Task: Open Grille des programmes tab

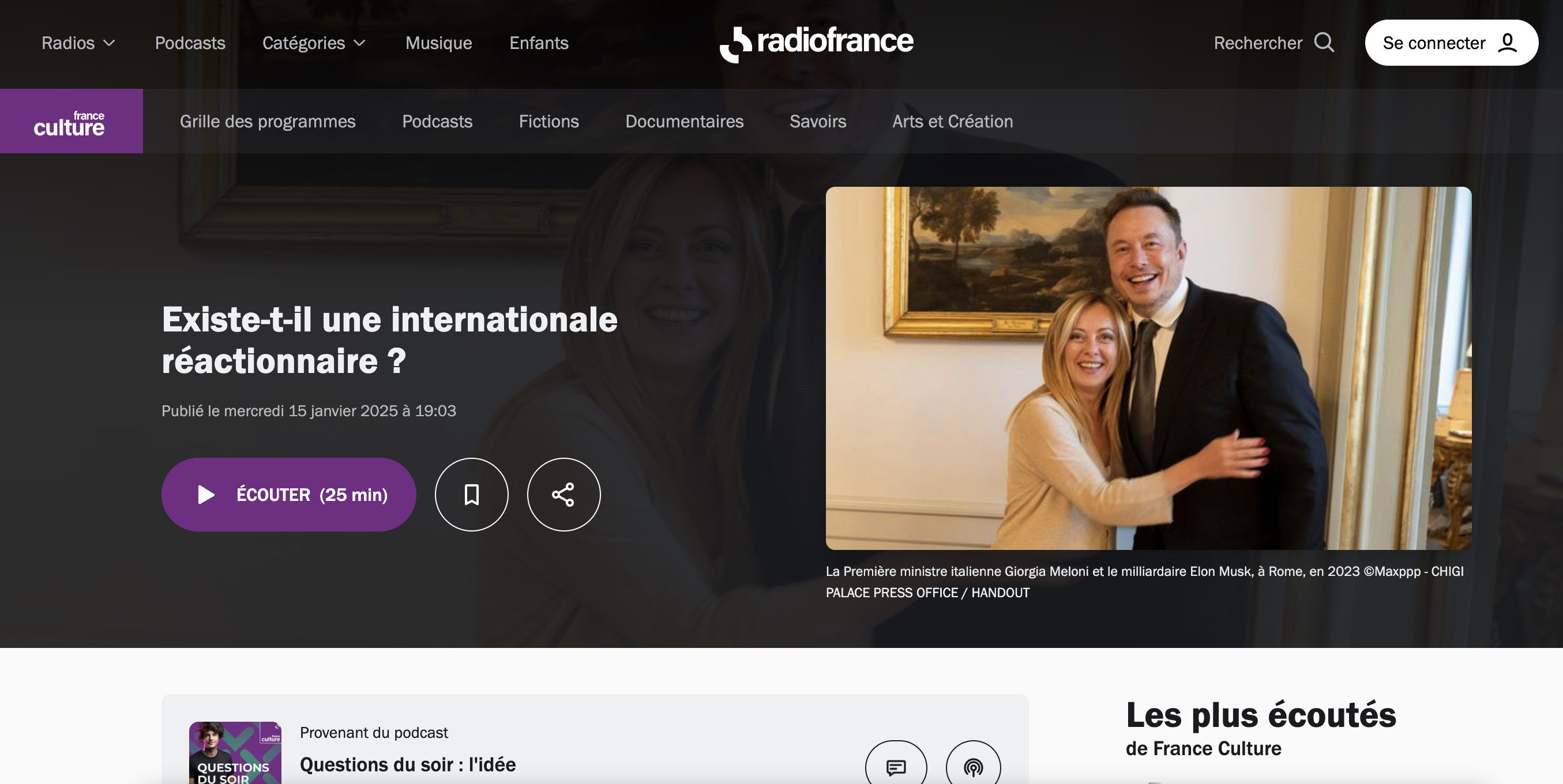Action: coord(267,121)
